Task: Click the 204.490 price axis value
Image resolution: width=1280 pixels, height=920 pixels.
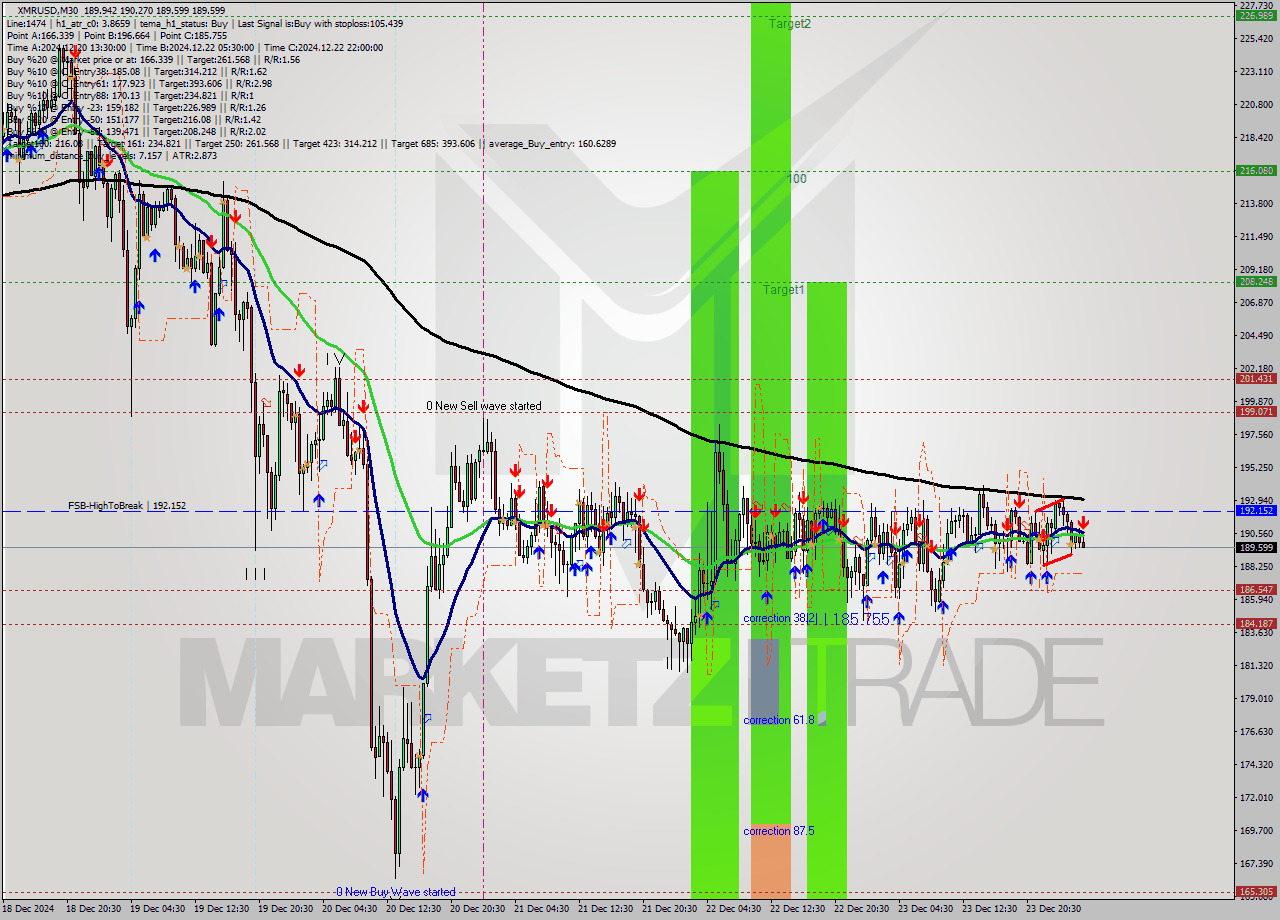Action: click(1256, 335)
